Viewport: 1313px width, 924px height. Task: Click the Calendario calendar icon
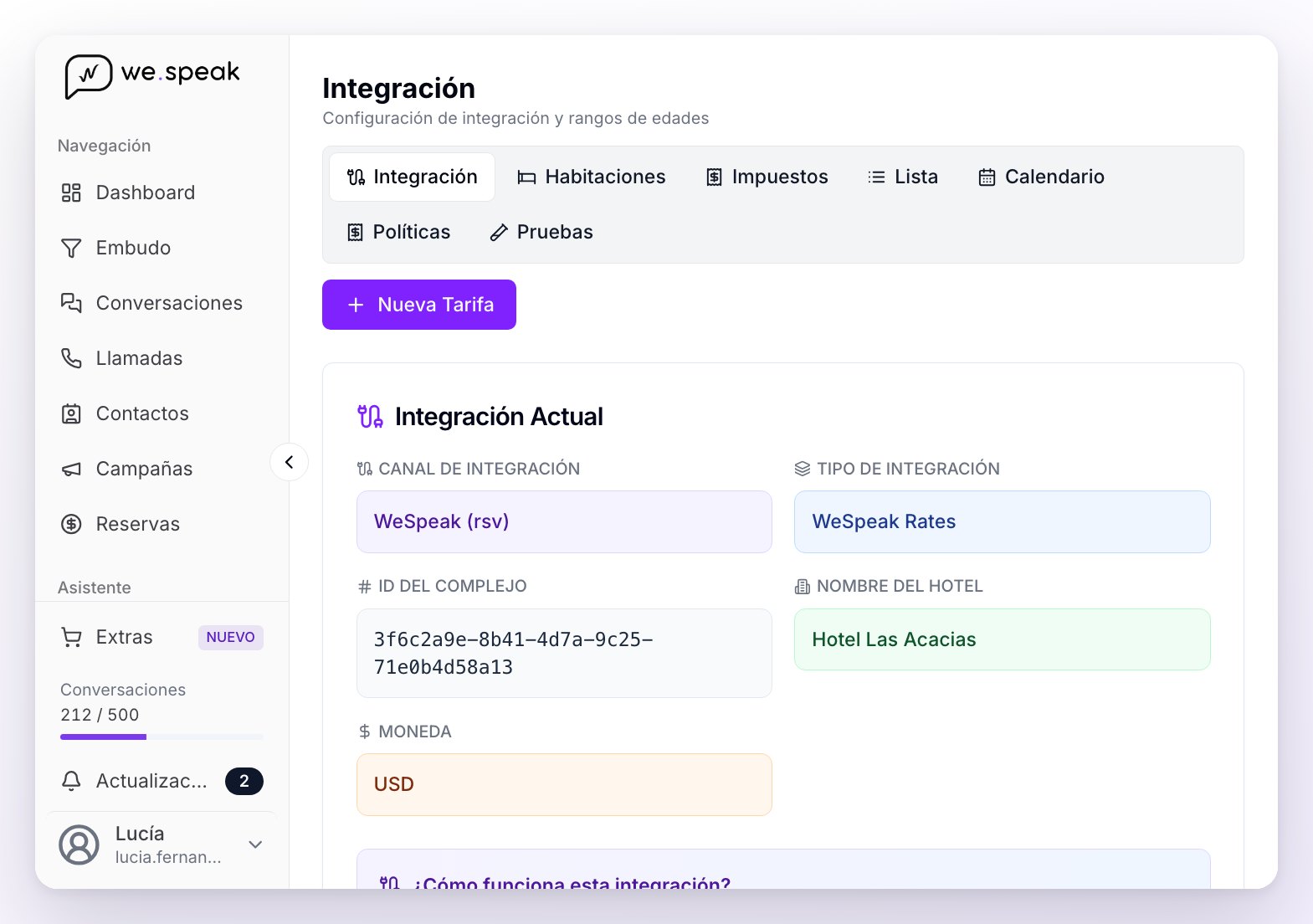coord(987,177)
